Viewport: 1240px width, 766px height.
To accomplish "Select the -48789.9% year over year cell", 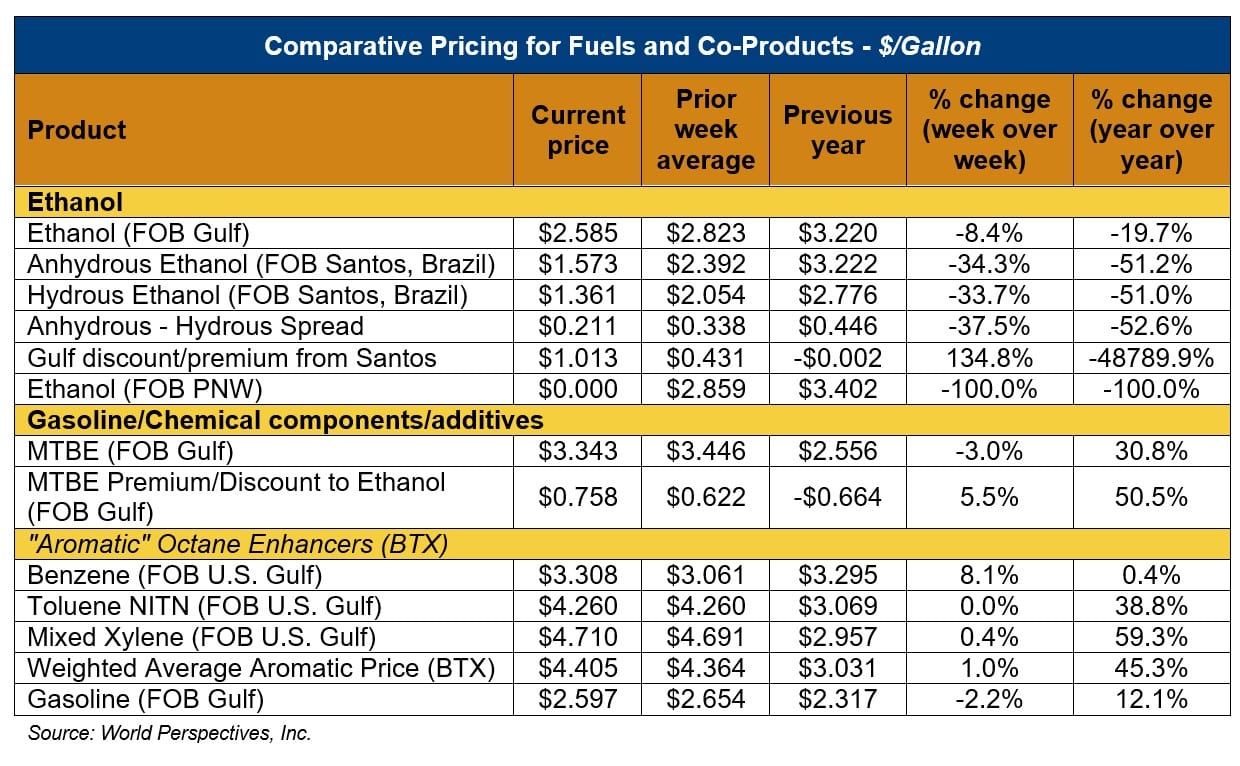I will tap(1151, 358).
